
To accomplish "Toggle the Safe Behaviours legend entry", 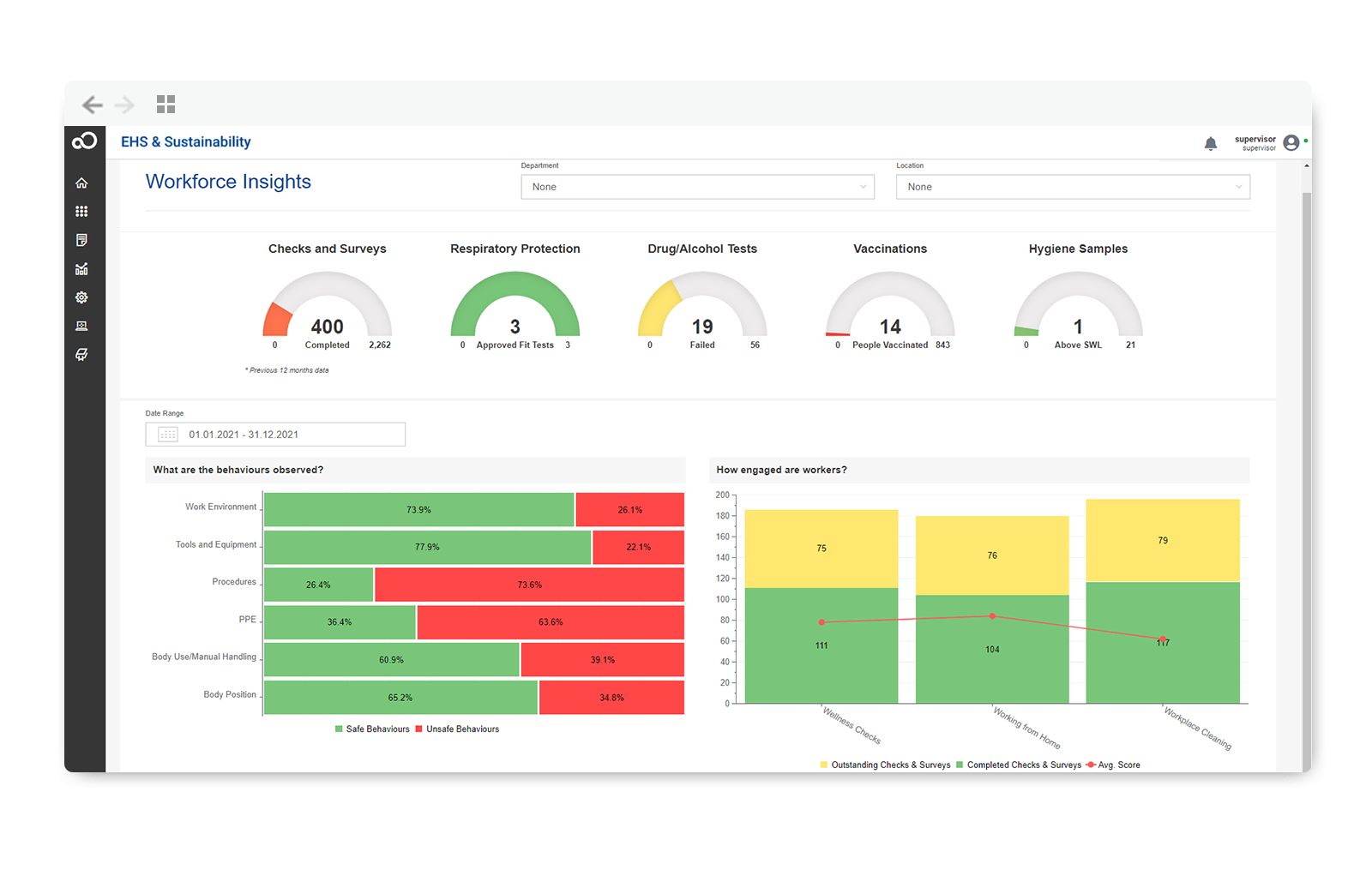I will (x=372, y=729).
